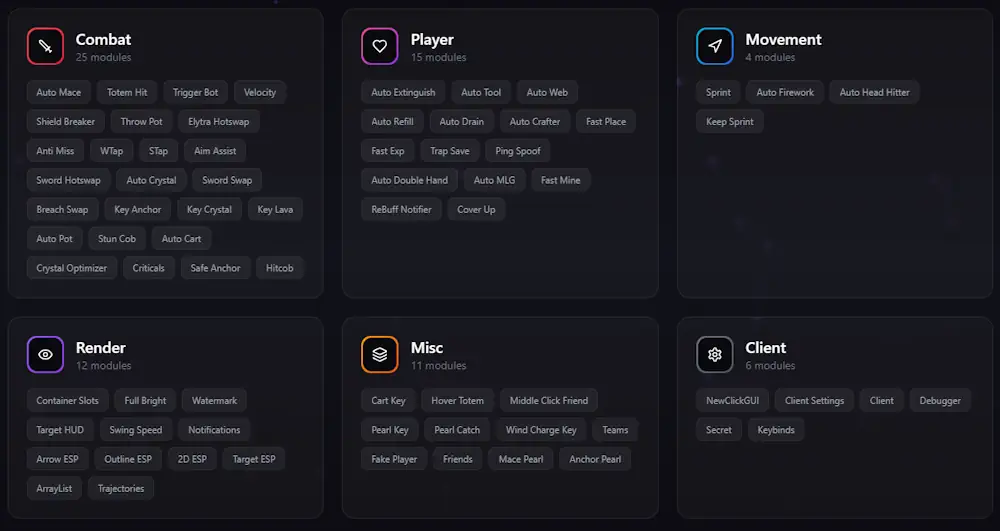This screenshot has width=1000, height=531.
Task: Click the Render eye icon
Action: click(45, 354)
